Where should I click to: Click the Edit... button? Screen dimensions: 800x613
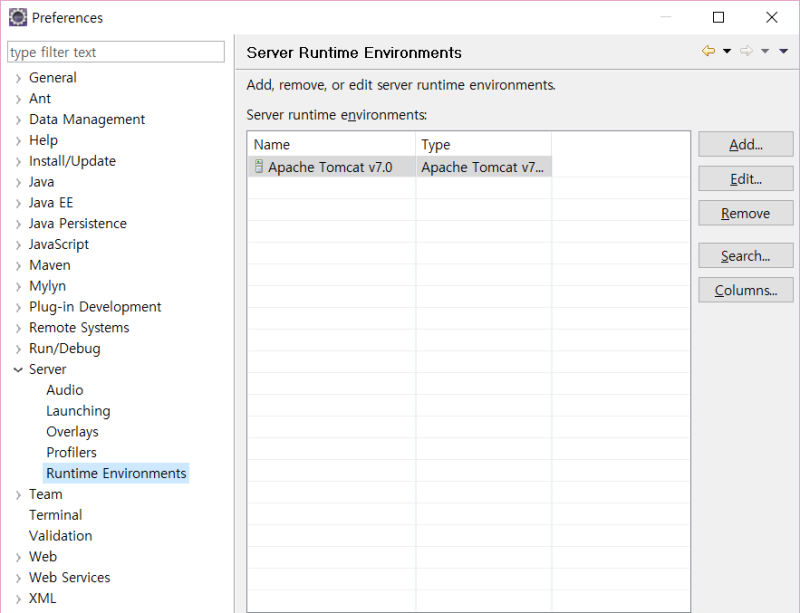coord(745,179)
